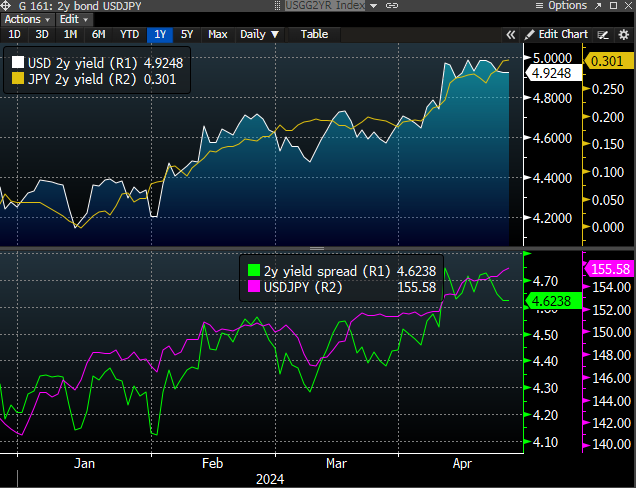Expand the Daily periodicity dropdown
Screen dimensions: 636x488
(258, 34)
